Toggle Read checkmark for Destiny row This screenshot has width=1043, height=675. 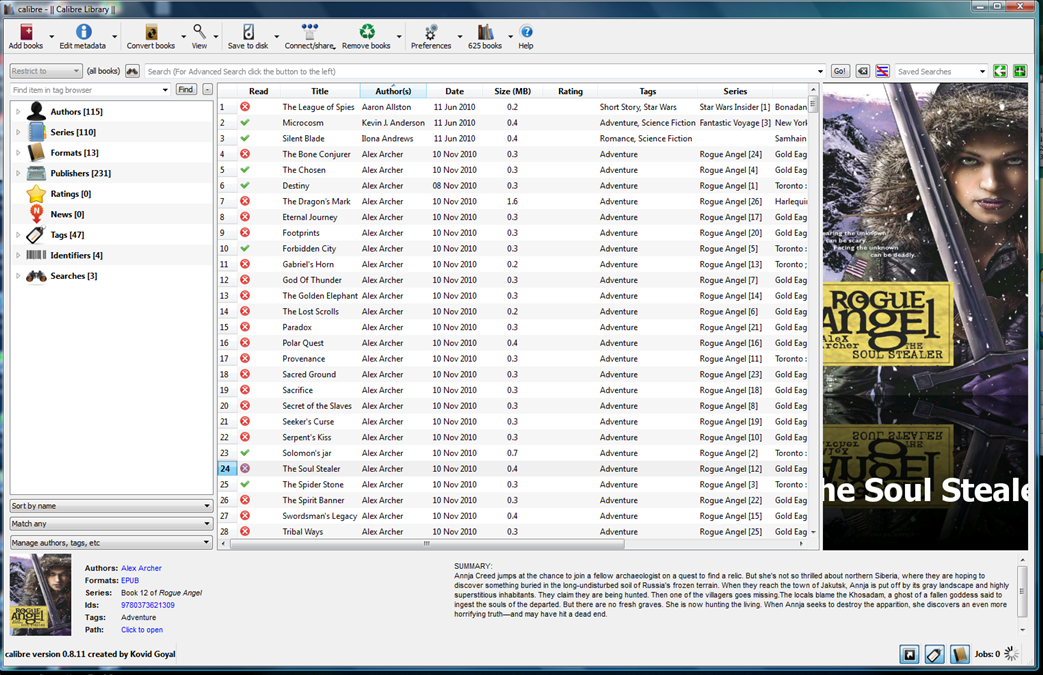[x=245, y=186]
